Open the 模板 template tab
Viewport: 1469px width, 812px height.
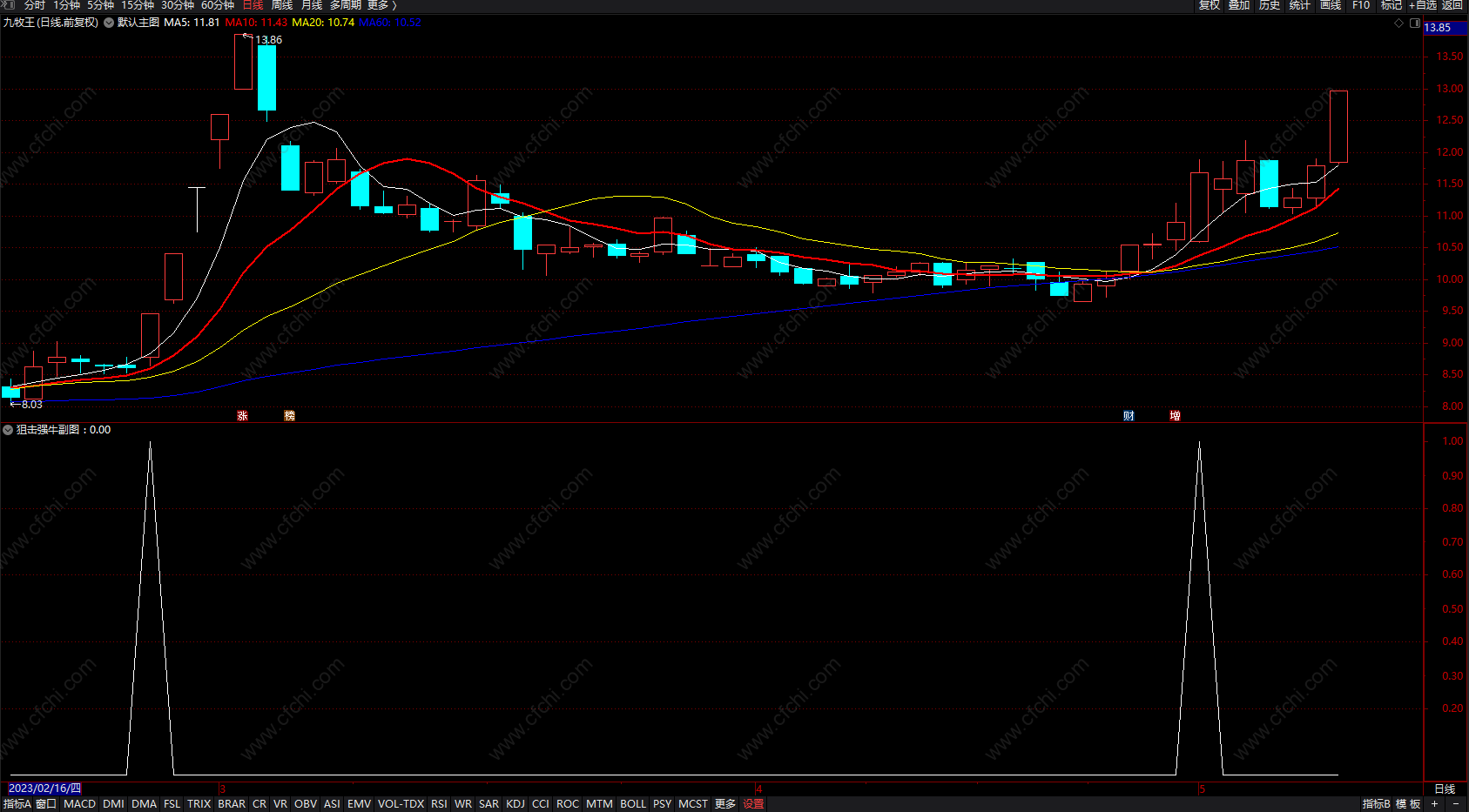point(1409,804)
